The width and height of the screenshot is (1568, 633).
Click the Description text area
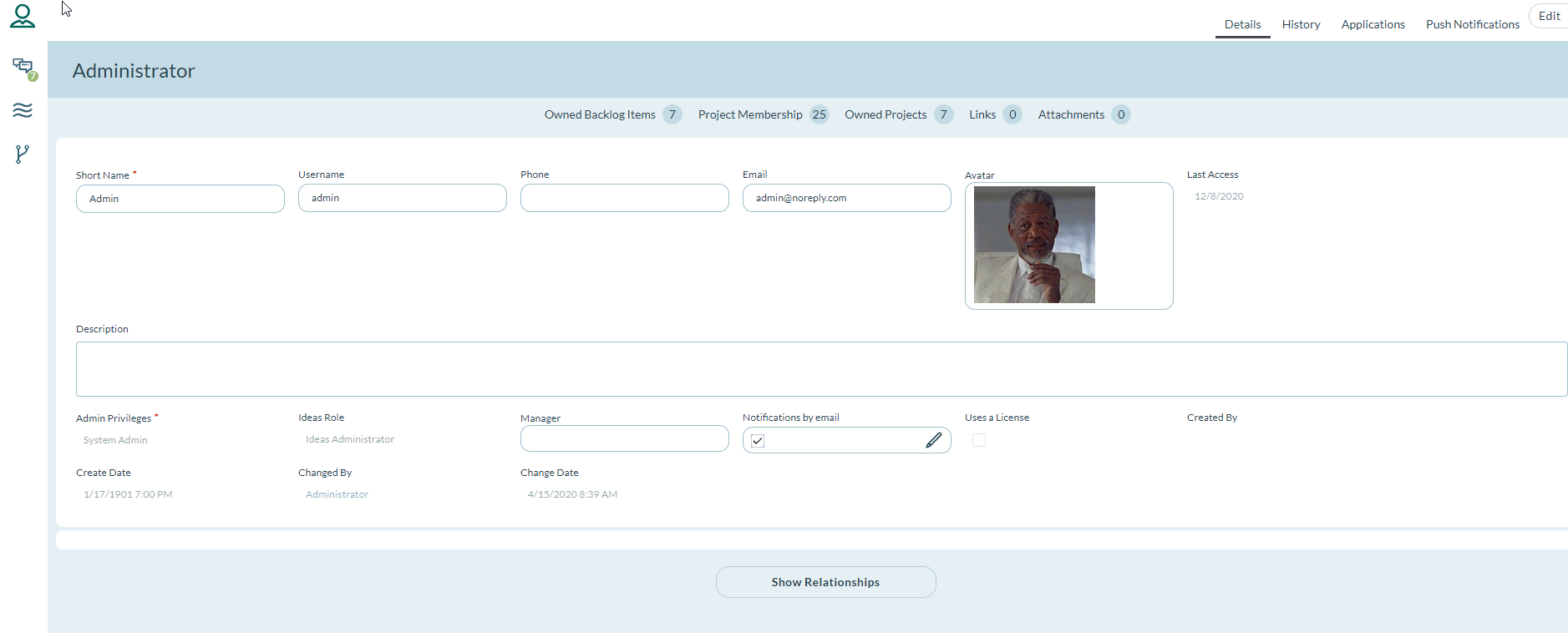coord(821,369)
